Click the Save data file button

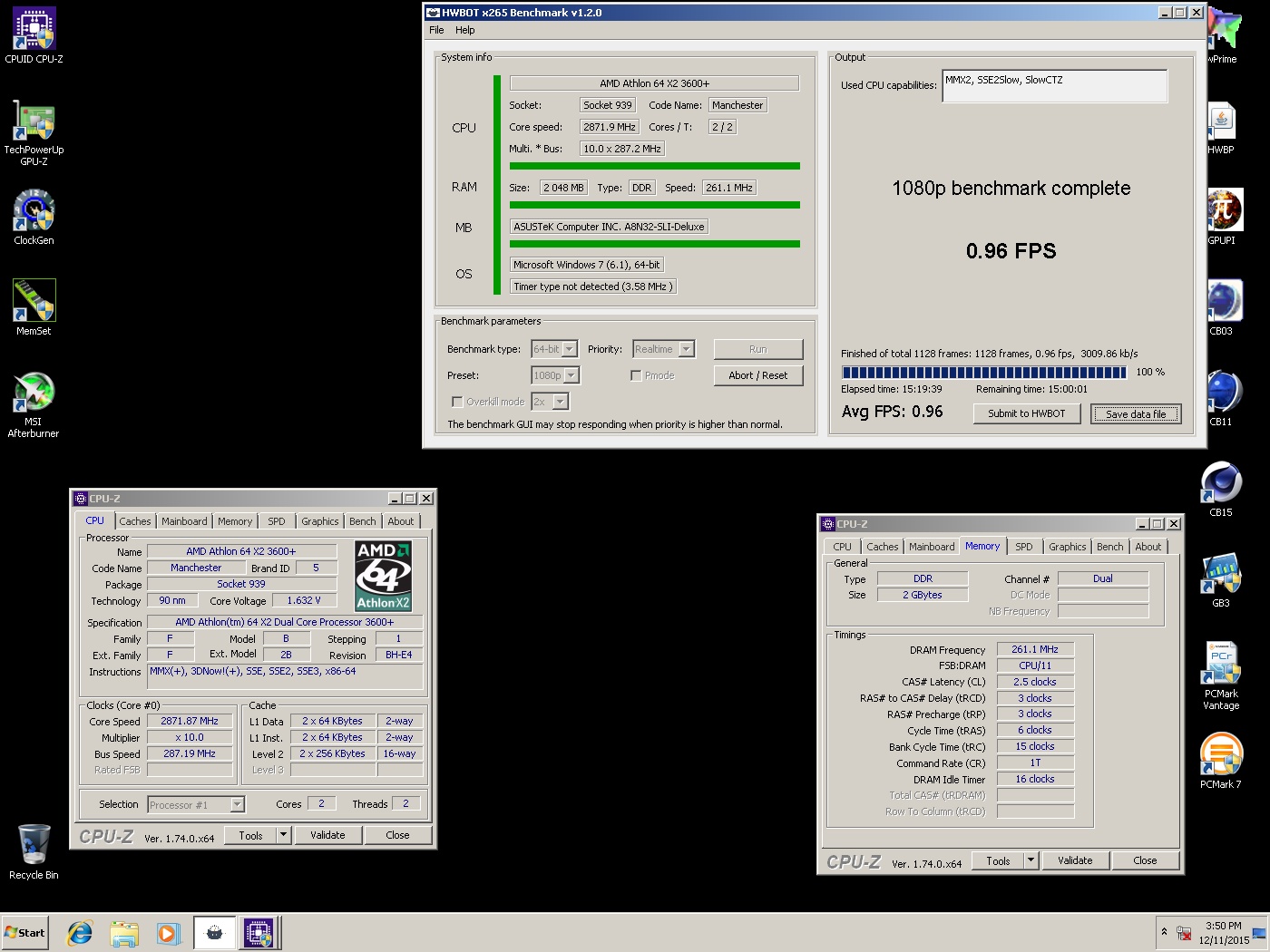(1136, 413)
